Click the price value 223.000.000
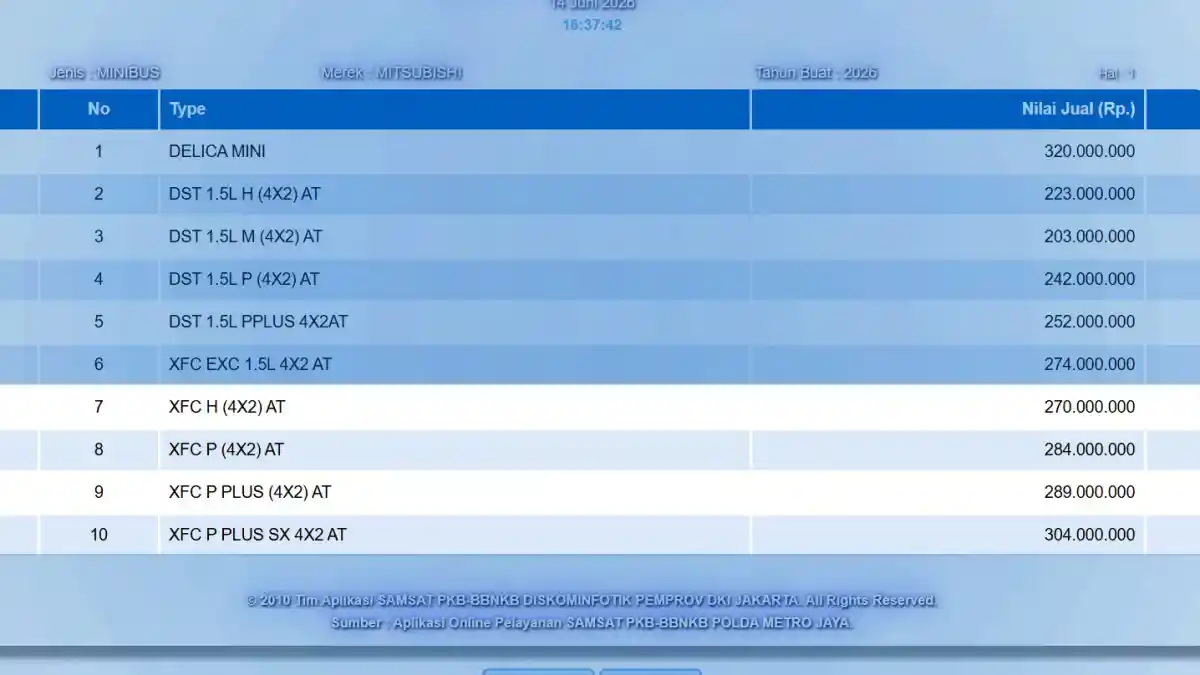The height and width of the screenshot is (675, 1200). tap(1089, 194)
